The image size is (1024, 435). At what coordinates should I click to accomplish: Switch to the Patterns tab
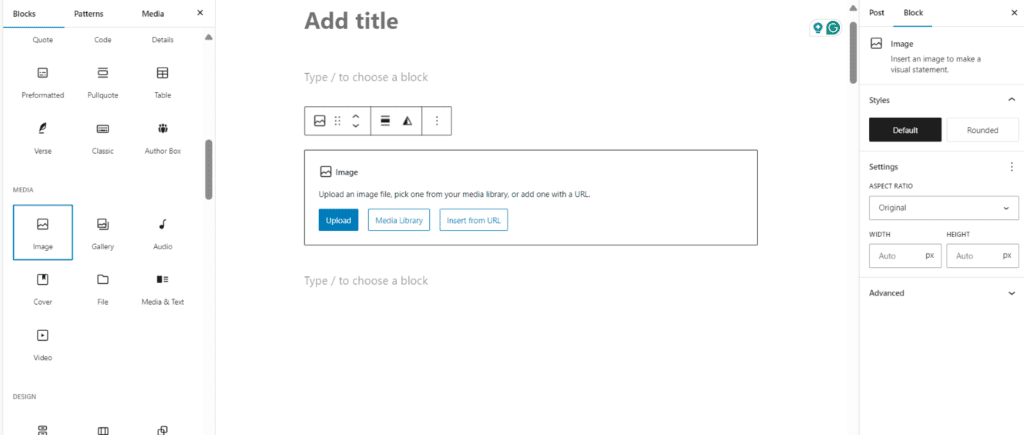pos(88,14)
